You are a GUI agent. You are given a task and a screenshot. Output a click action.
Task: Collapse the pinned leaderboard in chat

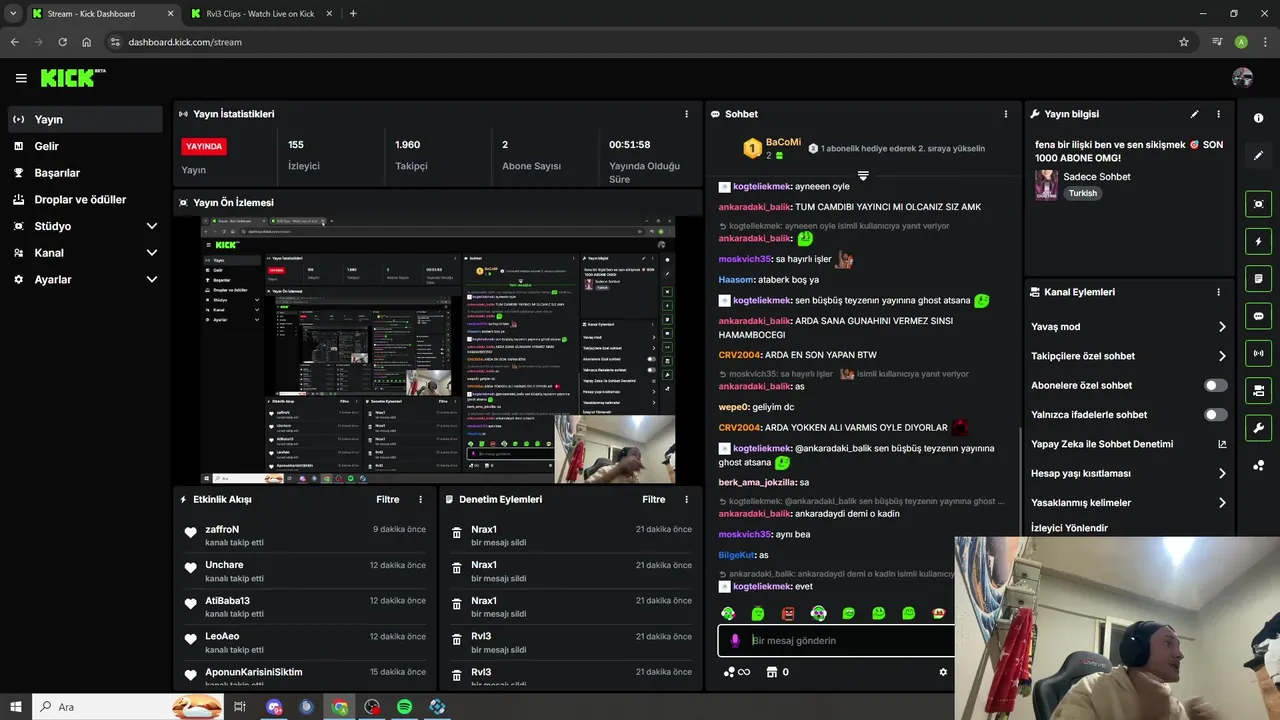(863, 176)
